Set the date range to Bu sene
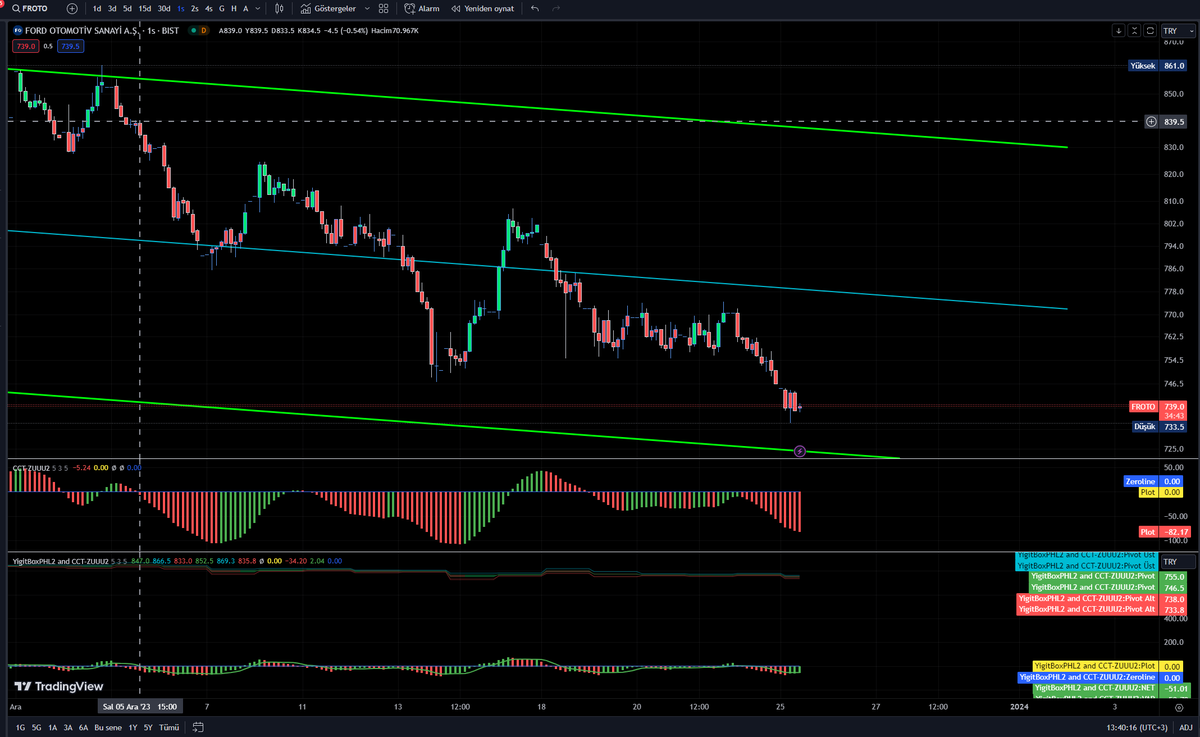This screenshot has height=737, width=1200. pos(108,727)
